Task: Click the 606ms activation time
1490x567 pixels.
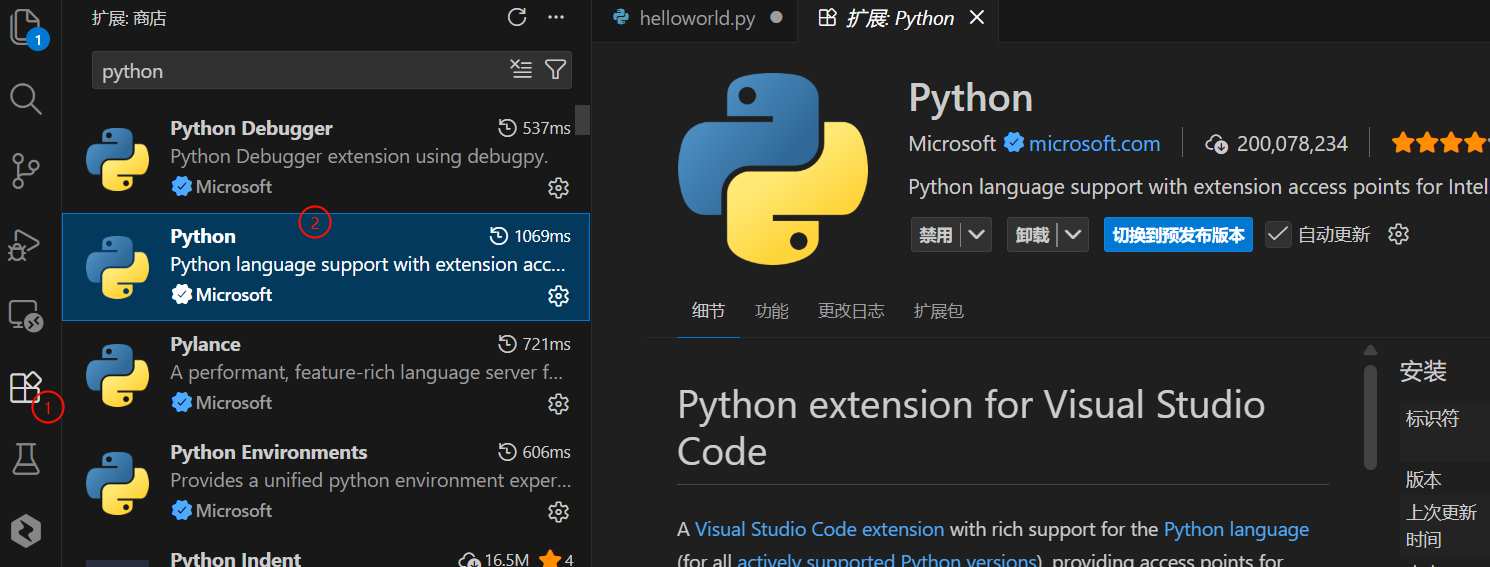Action: click(x=546, y=452)
